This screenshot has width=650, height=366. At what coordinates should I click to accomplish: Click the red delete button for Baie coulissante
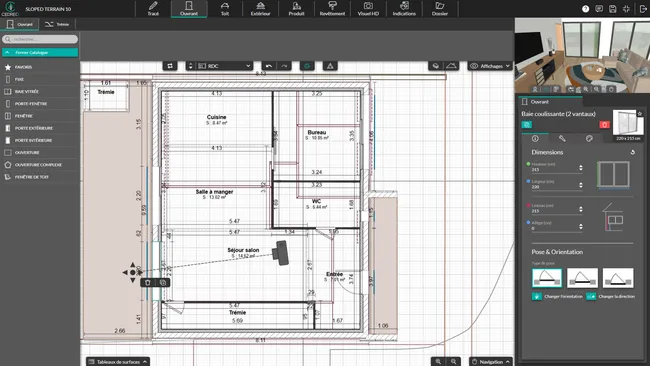(604, 124)
